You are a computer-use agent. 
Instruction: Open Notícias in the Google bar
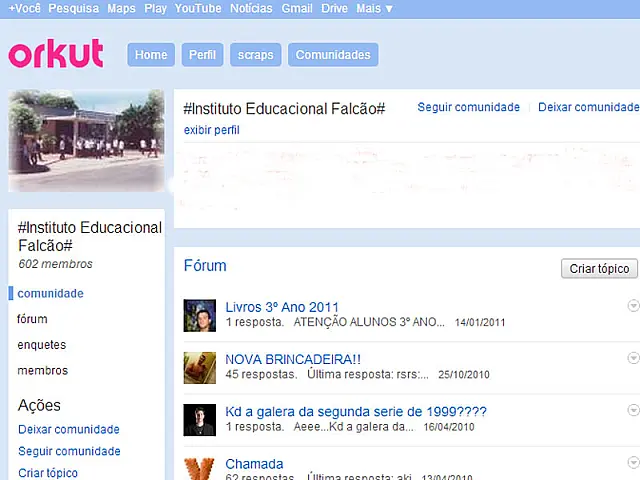[x=251, y=8]
